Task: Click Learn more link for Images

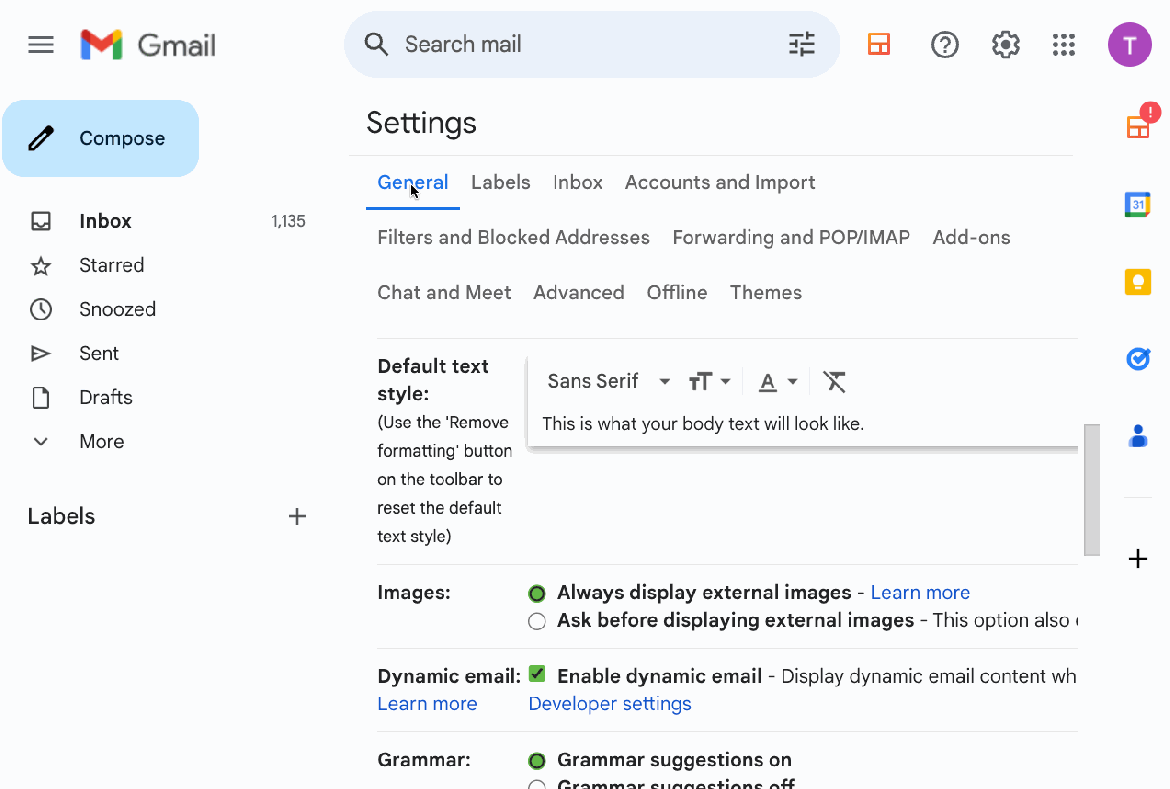Action: [920, 593]
